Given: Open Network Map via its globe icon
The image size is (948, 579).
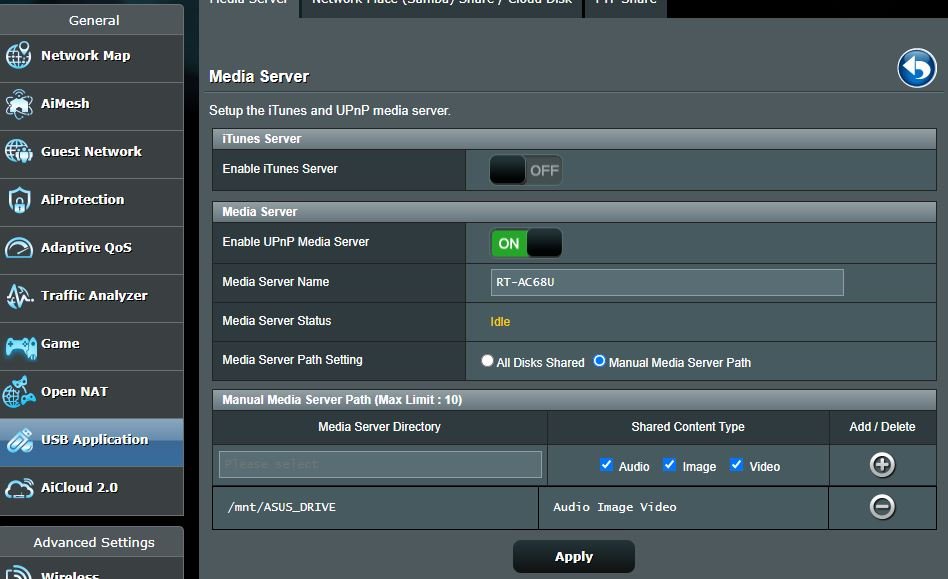Looking at the screenshot, I should pos(19,56).
